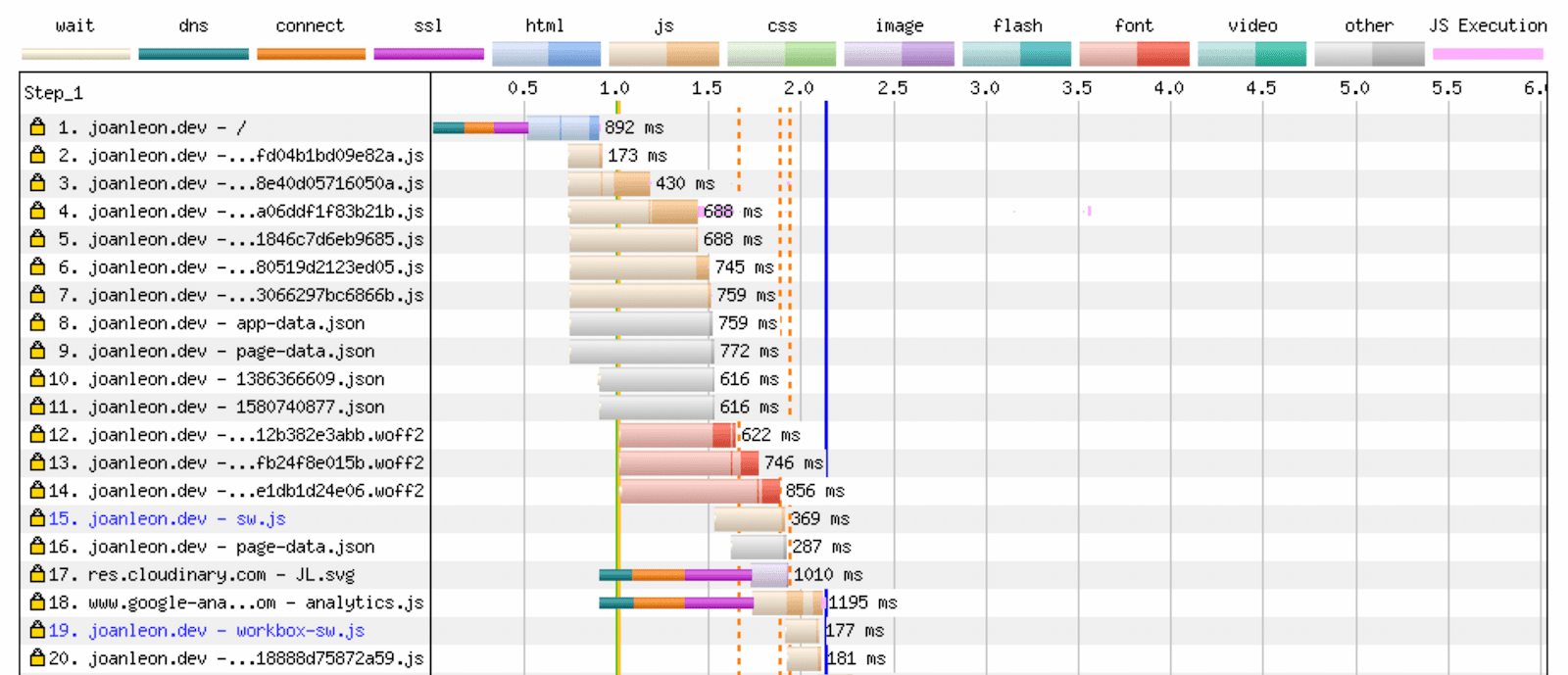Click the padlock next to JL.svg request
Image resolution: width=1568 pixels, height=675 pixels.
click(x=37, y=574)
